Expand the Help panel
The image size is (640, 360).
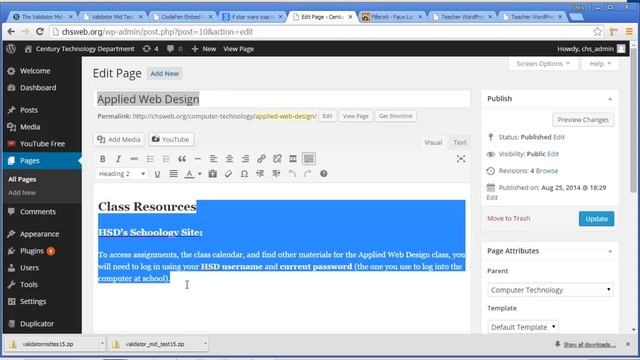coord(600,64)
